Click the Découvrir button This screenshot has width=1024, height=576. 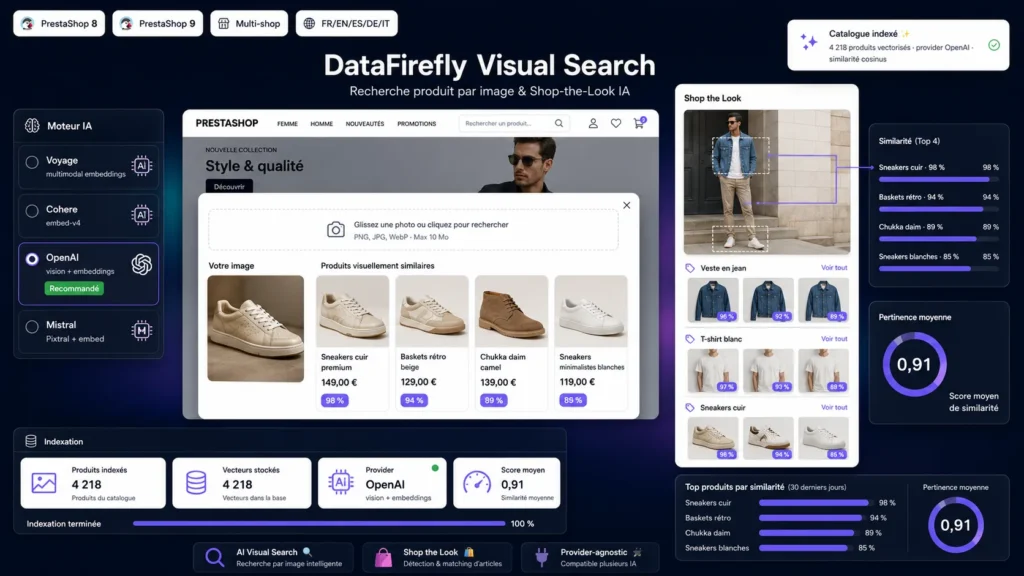(x=229, y=187)
